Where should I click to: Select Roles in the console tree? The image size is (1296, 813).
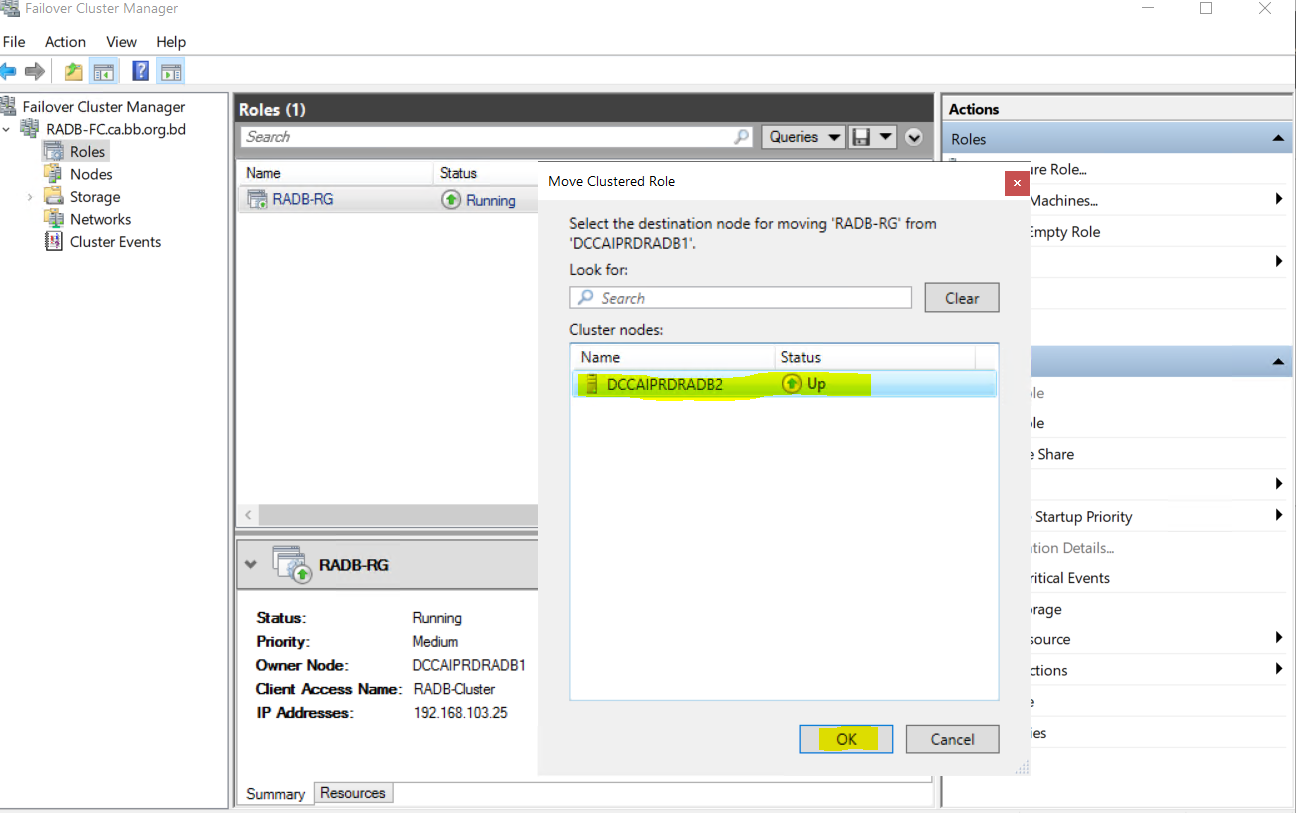[x=87, y=152]
